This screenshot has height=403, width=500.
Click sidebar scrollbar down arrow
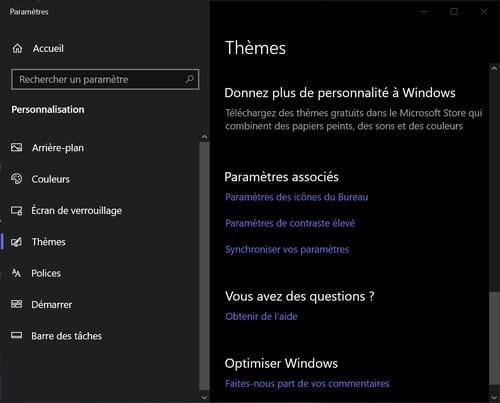point(204,397)
